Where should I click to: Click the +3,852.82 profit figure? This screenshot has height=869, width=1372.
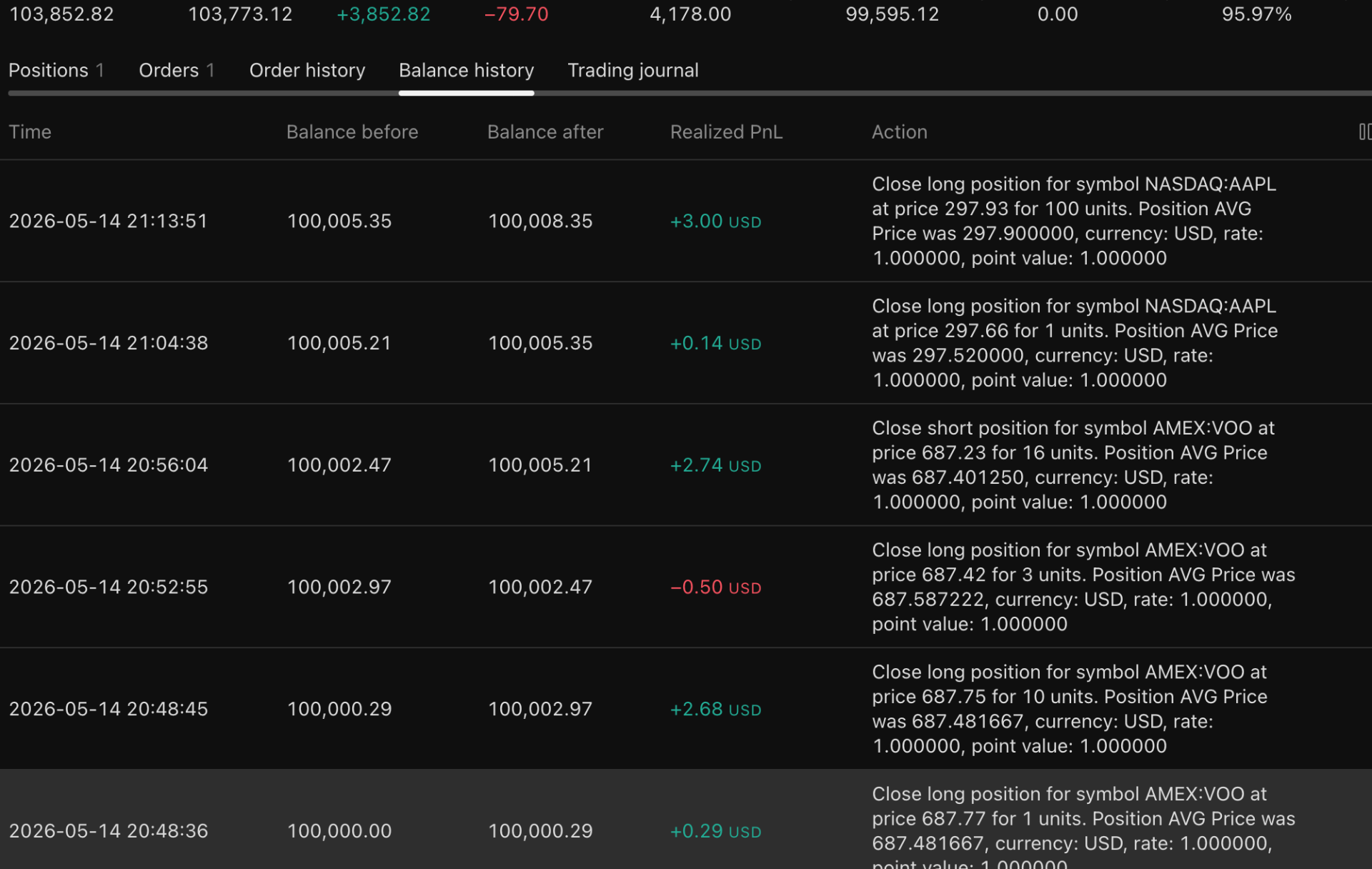click(384, 14)
